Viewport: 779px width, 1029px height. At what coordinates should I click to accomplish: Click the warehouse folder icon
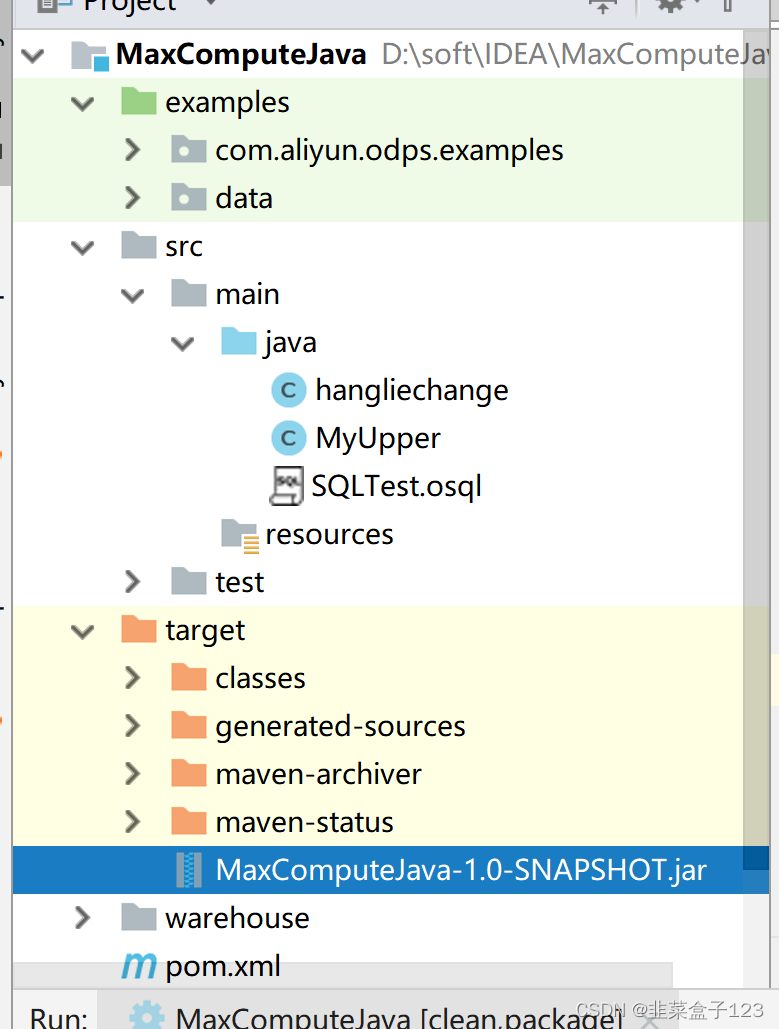pyautogui.click(x=138, y=916)
